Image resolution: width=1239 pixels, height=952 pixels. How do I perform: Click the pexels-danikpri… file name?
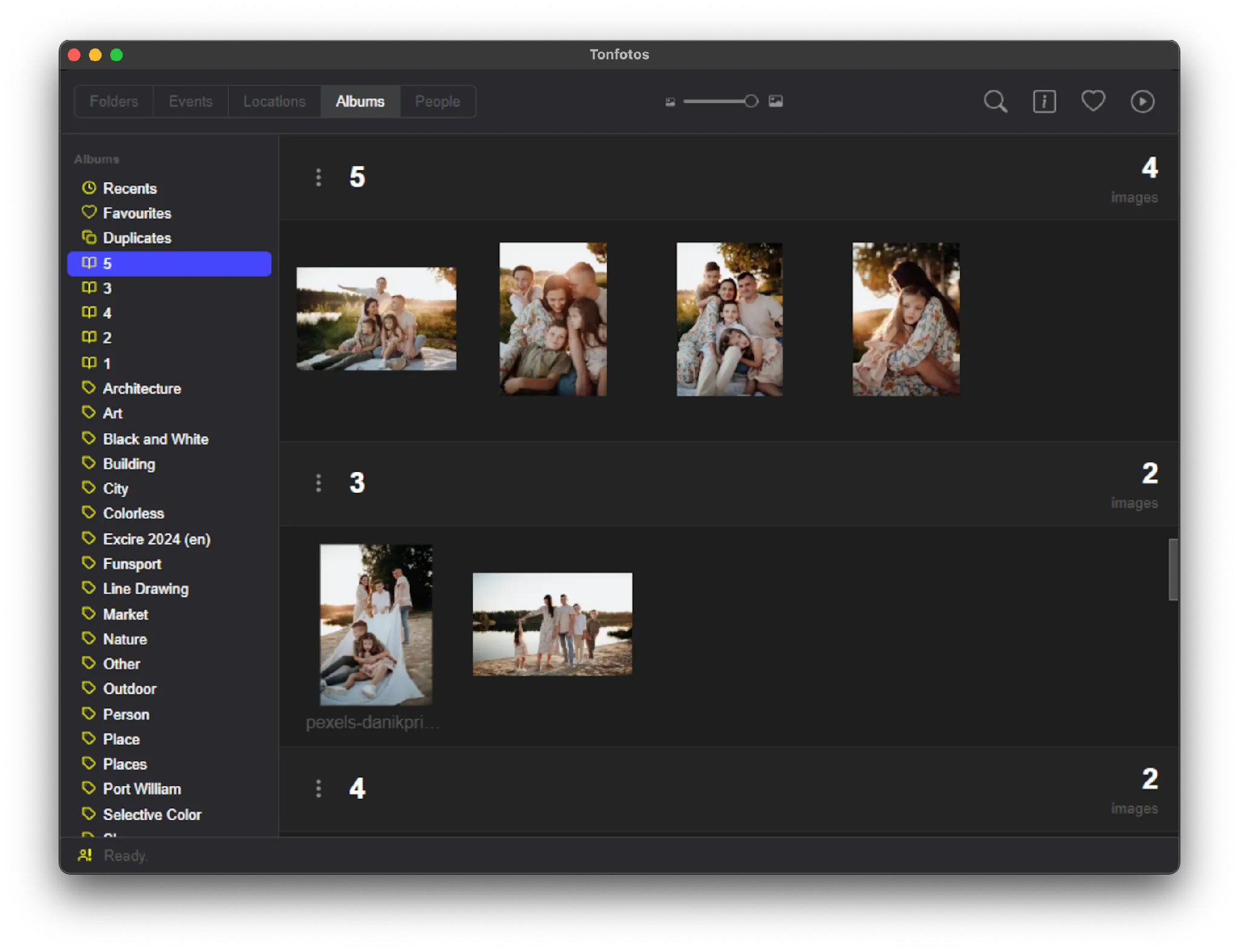coord(373,723)
